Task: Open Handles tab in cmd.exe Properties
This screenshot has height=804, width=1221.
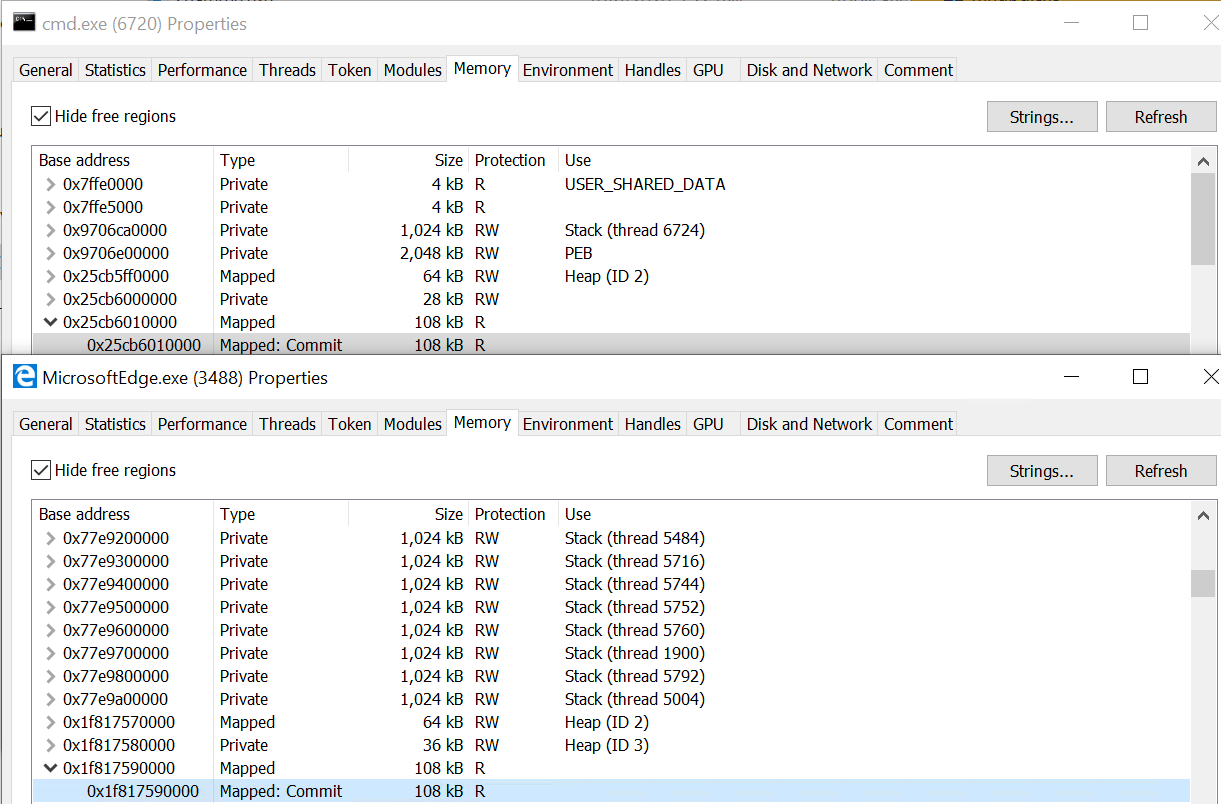Action: (652, 70)
